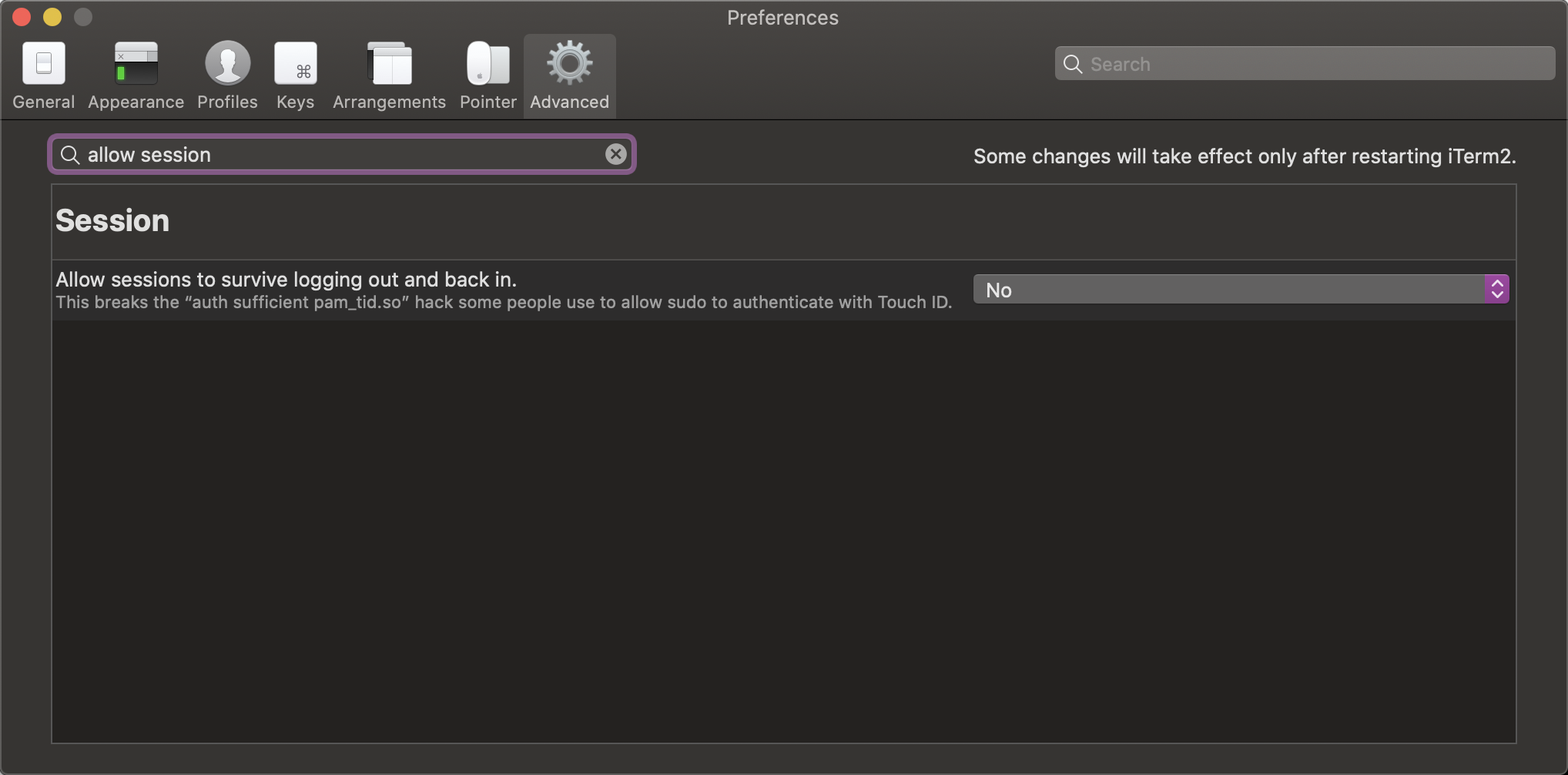Click the Preferences window title

(x=782, y=18)
